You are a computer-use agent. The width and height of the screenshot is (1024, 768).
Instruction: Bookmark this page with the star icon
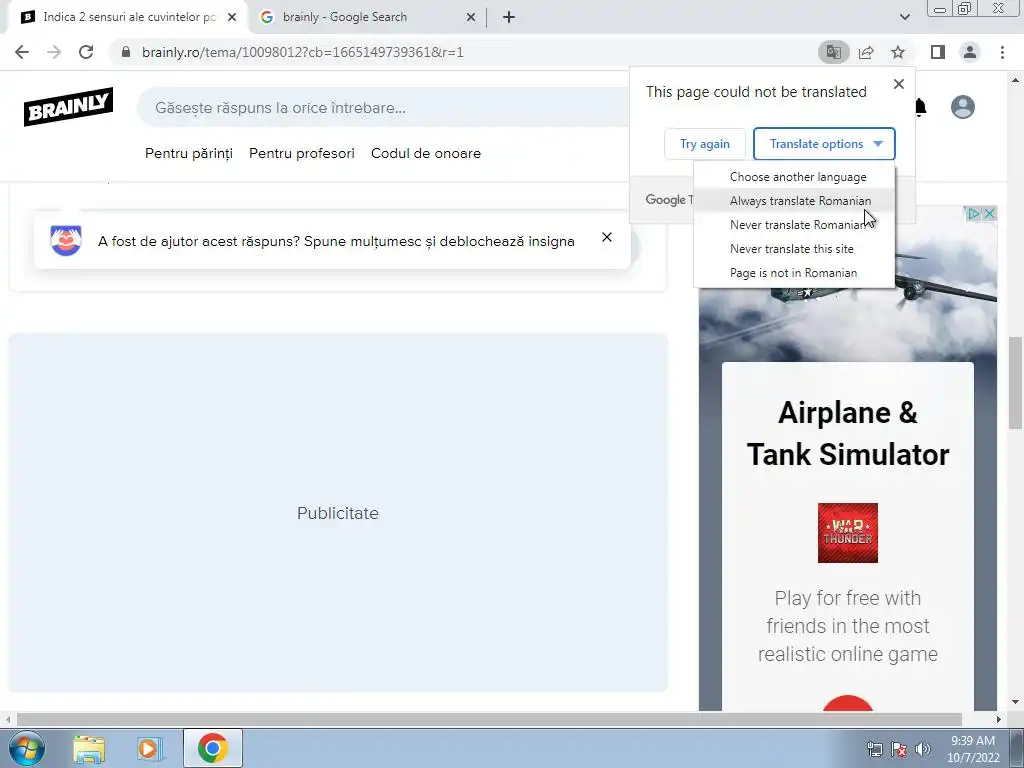[898, 52]
